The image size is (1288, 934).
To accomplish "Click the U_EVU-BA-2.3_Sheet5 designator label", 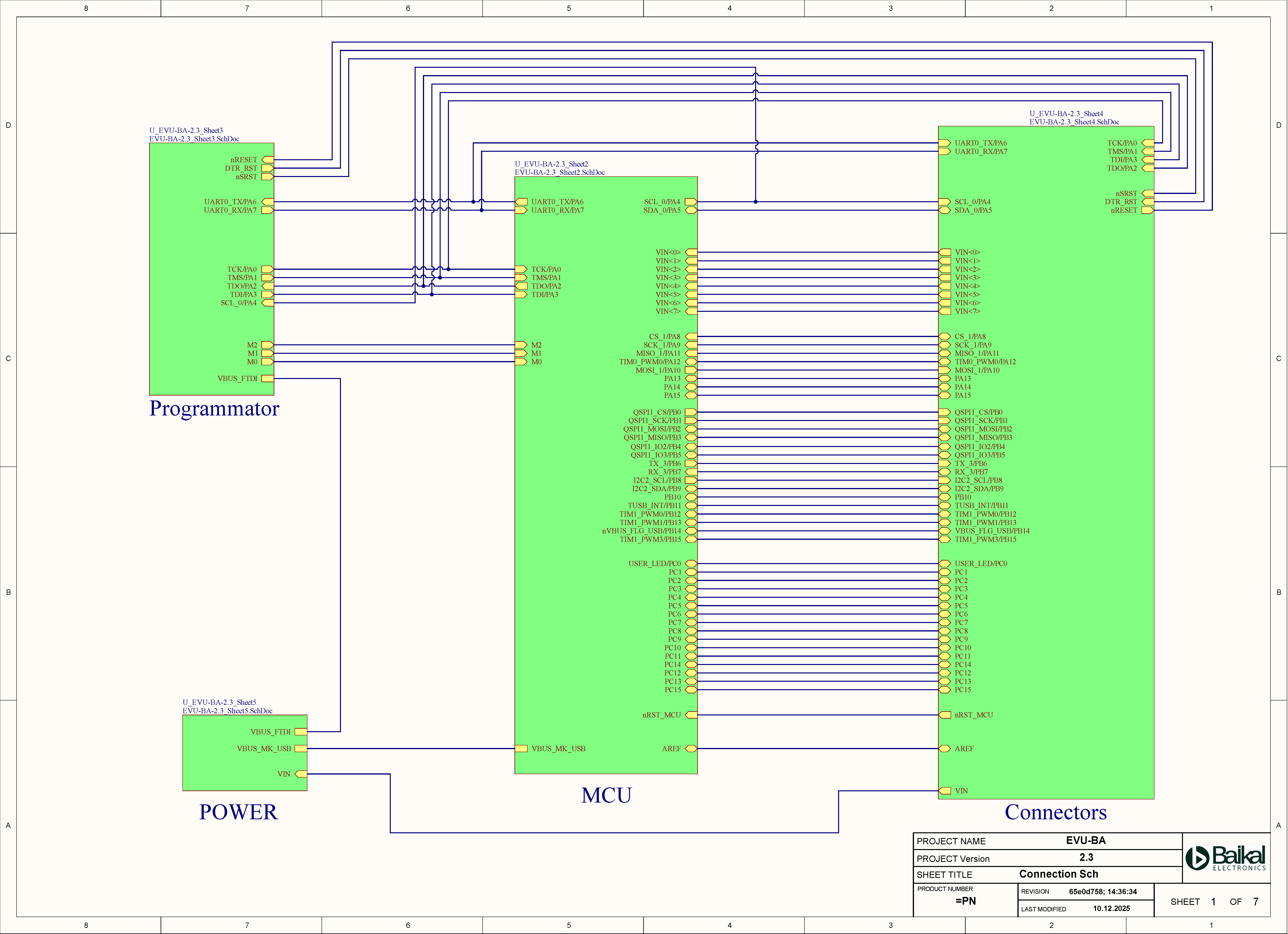I will point(219,703).
